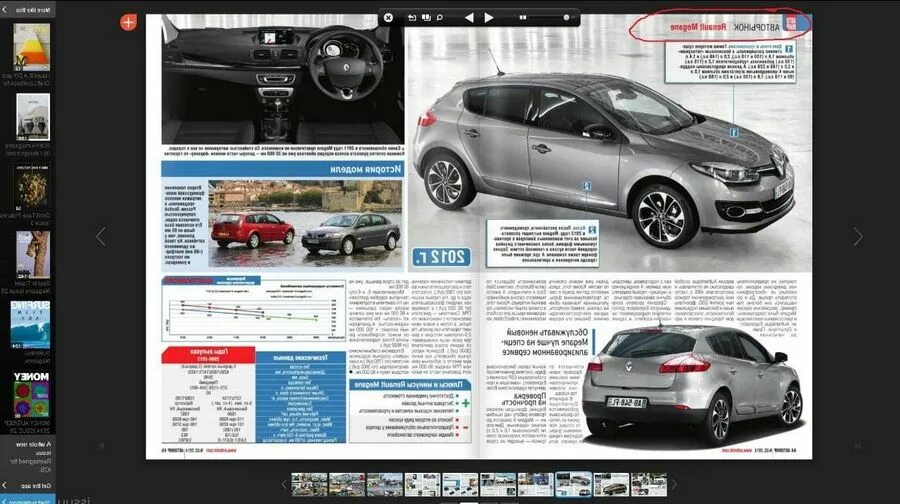
Task: Select the seventh page thumbnail in the strip
Action: pyautogui.click(x=536, y=484)
